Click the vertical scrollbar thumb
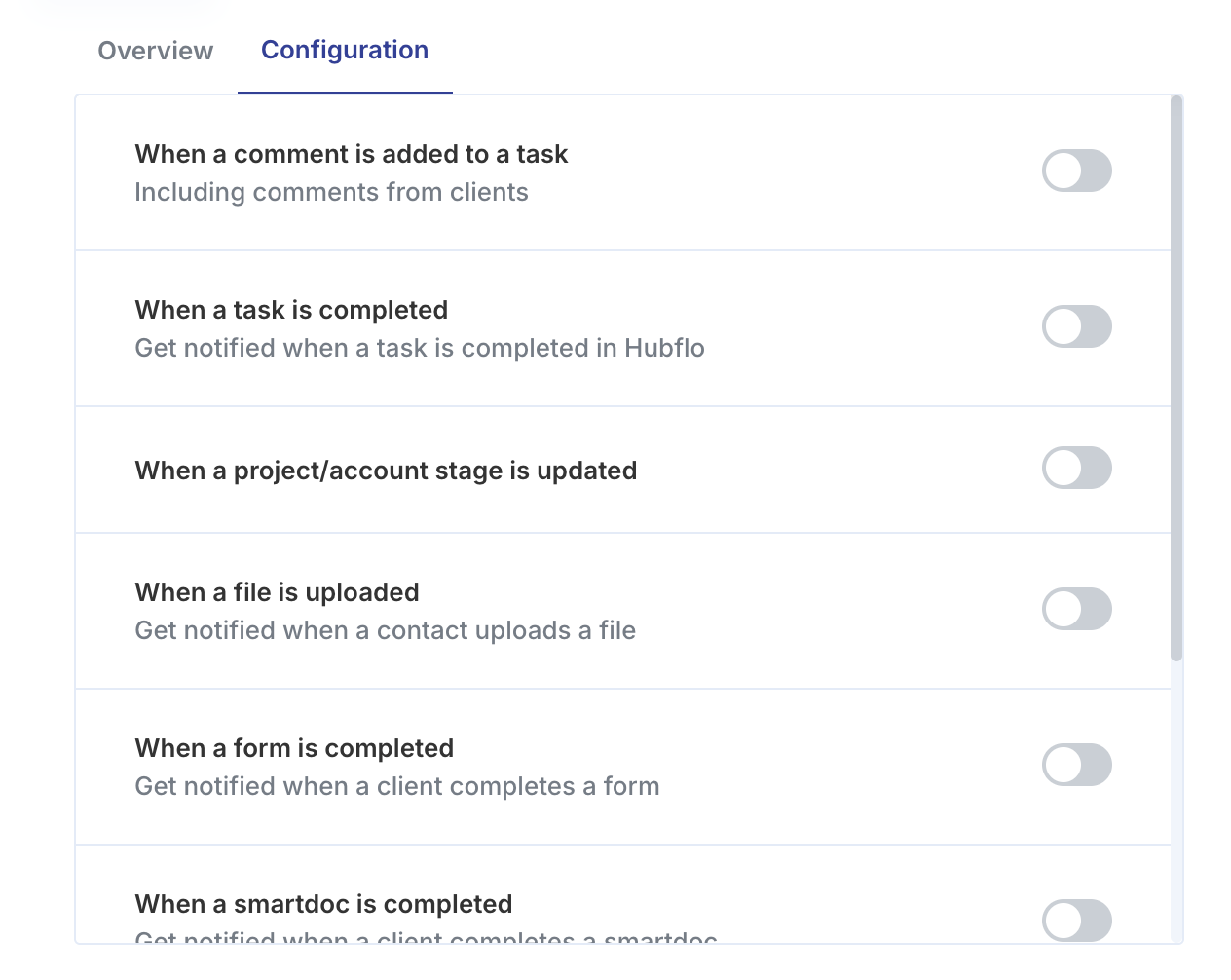Screen dimensions: 1231x980 click(1176, 378)
